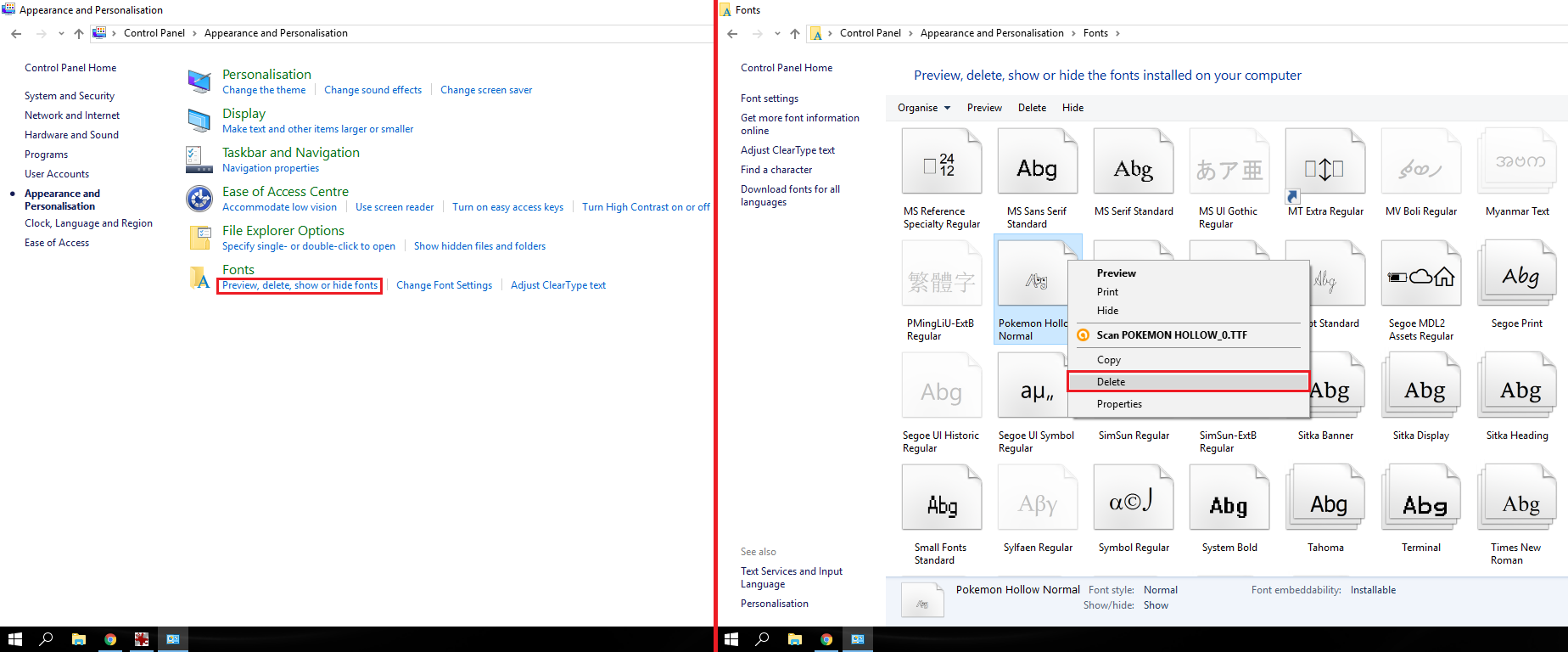Open the Organise dropdown in Fonts toolbar
The image size is (1568, 652).
click(x=924, y=108)
